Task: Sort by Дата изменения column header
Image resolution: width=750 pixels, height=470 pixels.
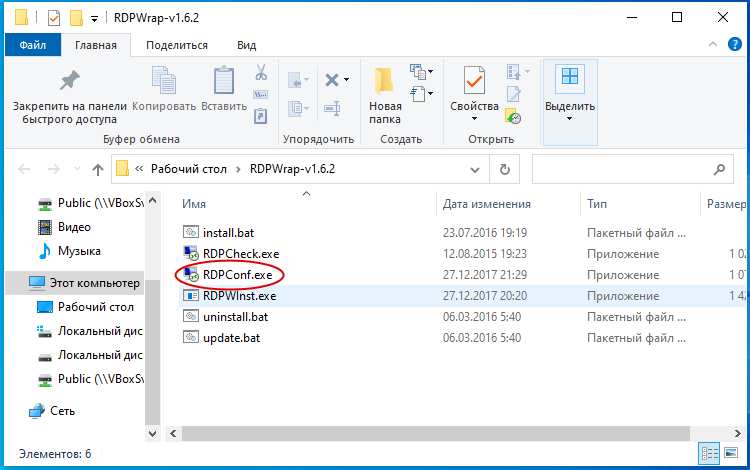Action: (486, 204)
